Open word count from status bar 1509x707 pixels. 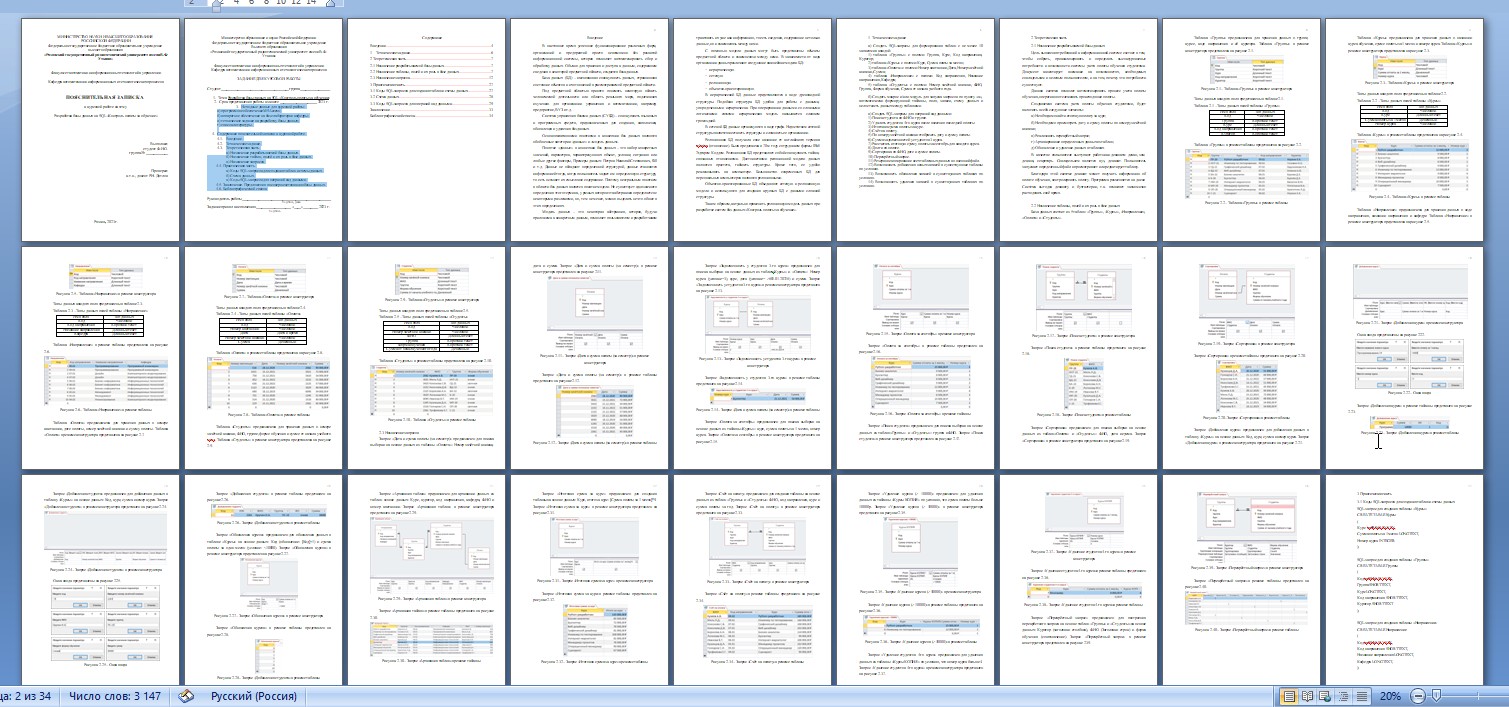click(x=114, y=696)
